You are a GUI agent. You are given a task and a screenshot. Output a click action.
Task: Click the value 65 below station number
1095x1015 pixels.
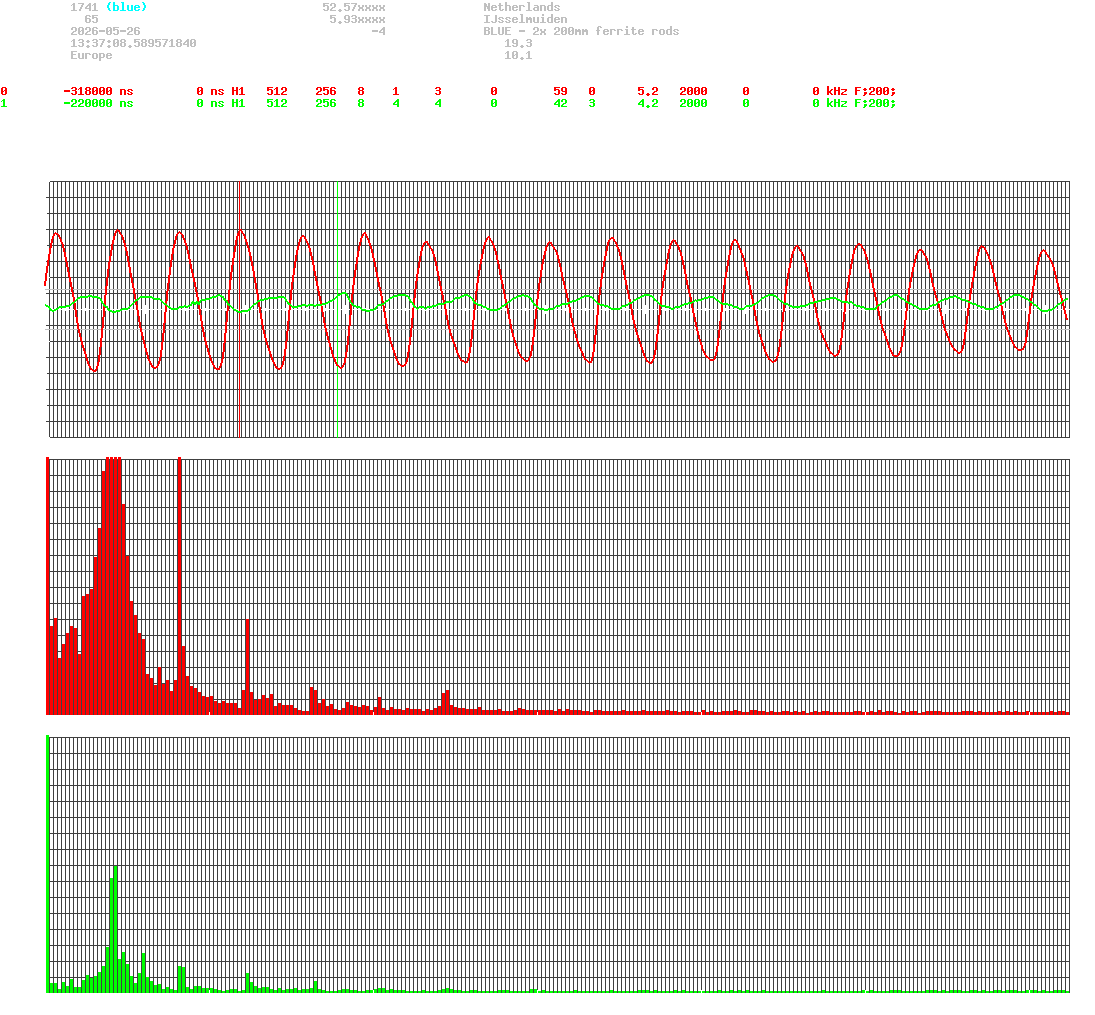(91, 19)
